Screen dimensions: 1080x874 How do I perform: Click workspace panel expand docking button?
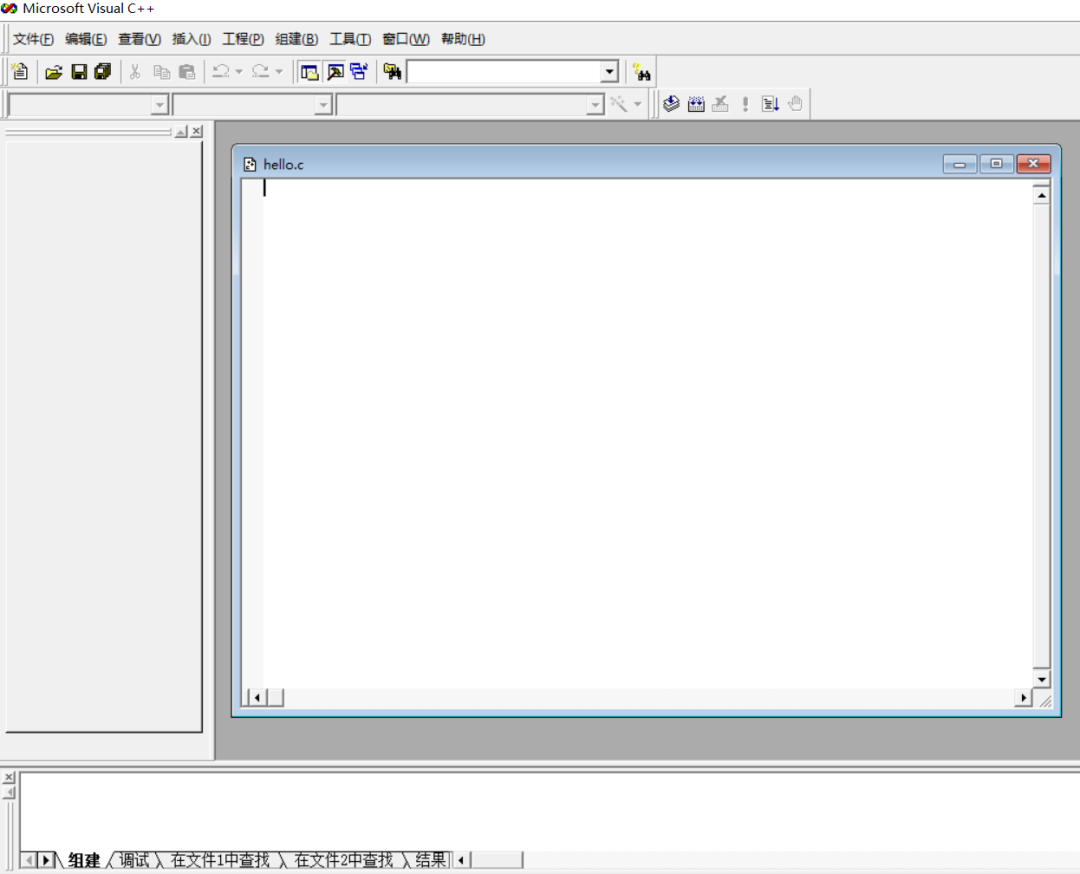[x=181, y=132]
